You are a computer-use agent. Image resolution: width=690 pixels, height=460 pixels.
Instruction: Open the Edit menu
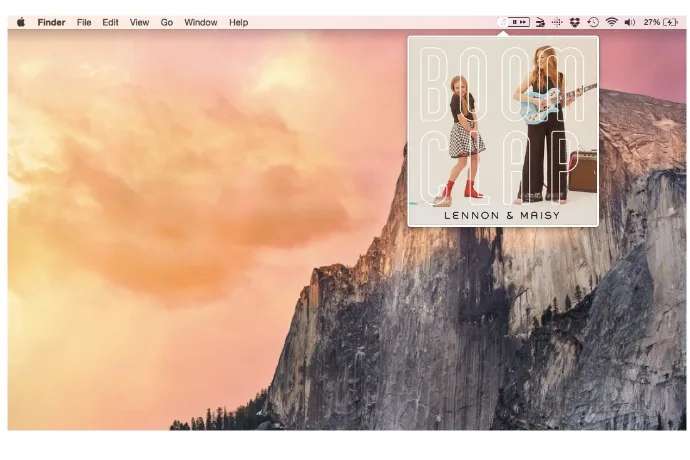110,21
